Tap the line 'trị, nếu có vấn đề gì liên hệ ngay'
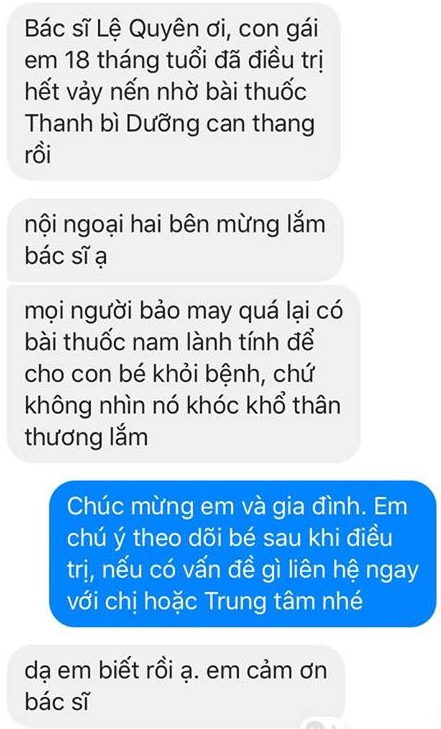This screenshot has width=441, height=729. click(x=243, y=570)
